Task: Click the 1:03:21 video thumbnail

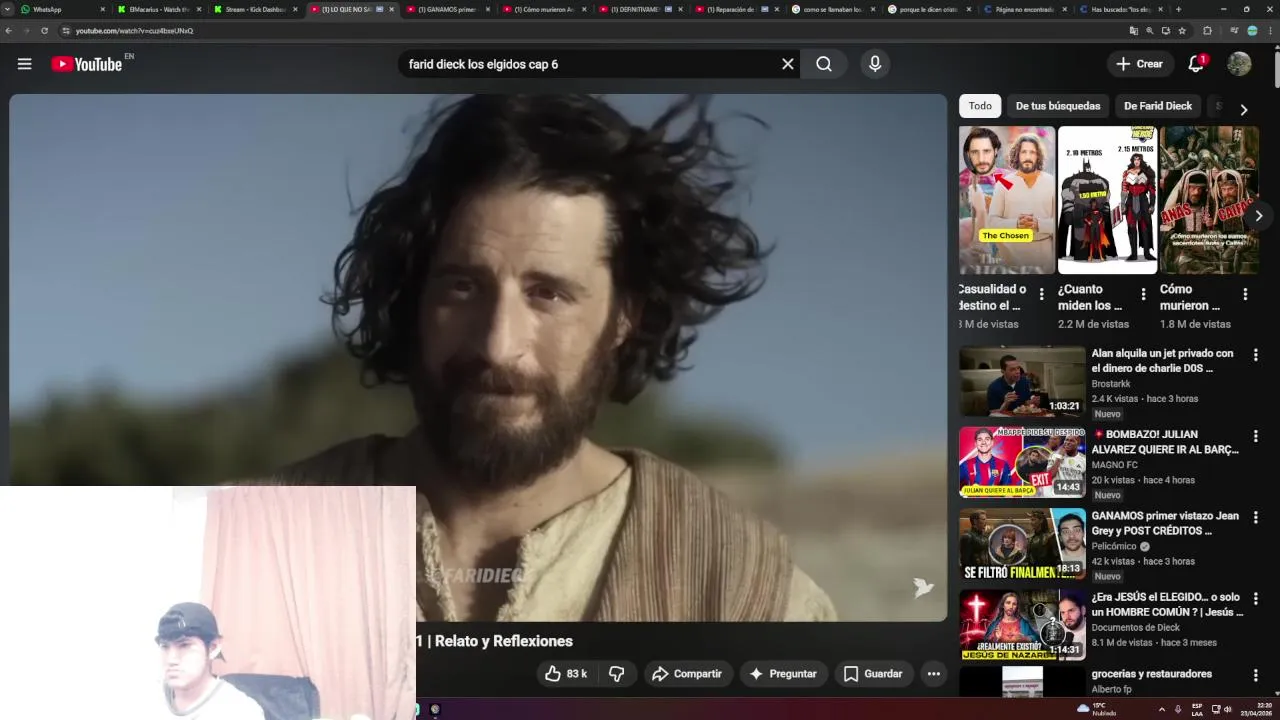Action: 1022,381
